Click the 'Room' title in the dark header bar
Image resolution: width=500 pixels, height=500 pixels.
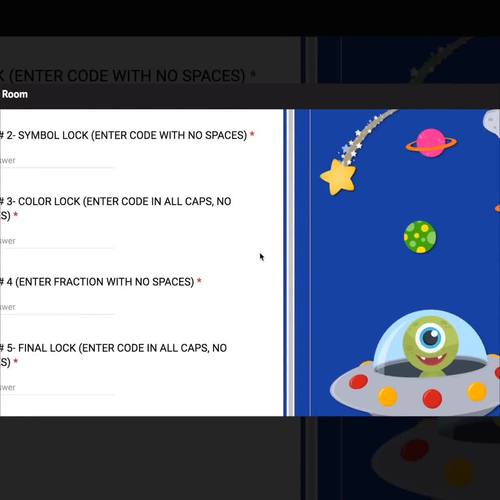coord(15,94)
